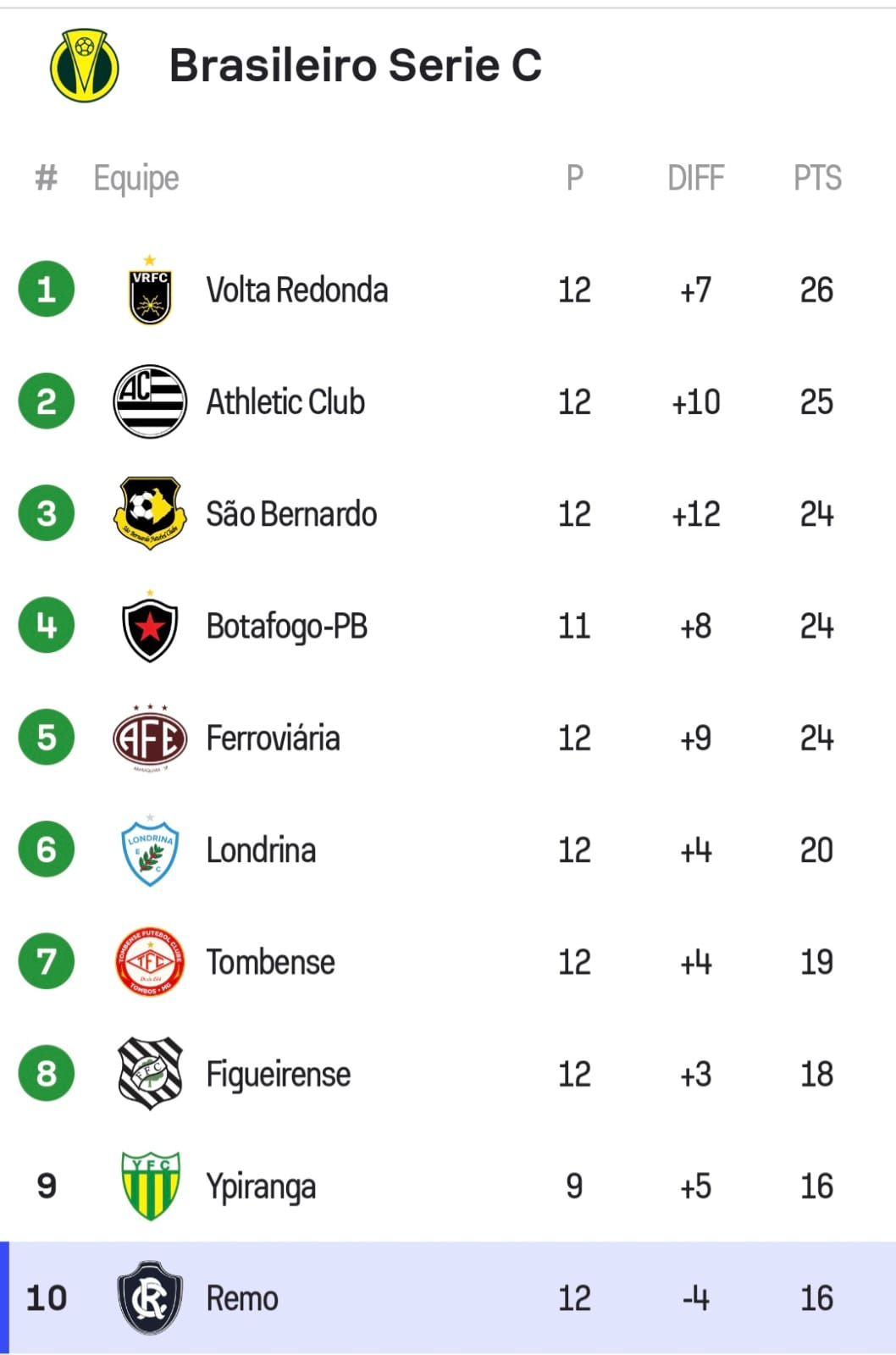Select the Tombense round red badge
Screen dimensions: 896x1355
pos(150,962)
